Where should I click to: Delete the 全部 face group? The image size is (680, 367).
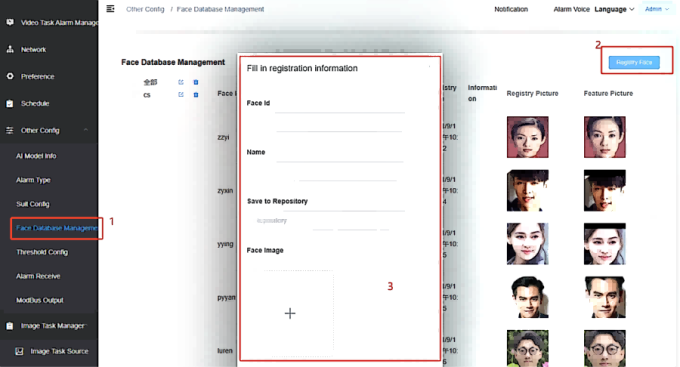(x=196, y=82)
